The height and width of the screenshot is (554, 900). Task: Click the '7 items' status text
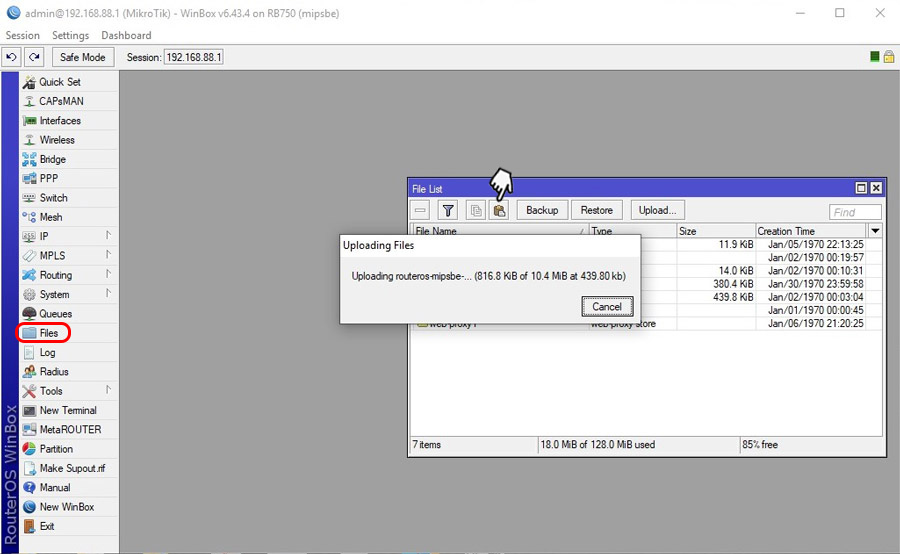(426, 444)
